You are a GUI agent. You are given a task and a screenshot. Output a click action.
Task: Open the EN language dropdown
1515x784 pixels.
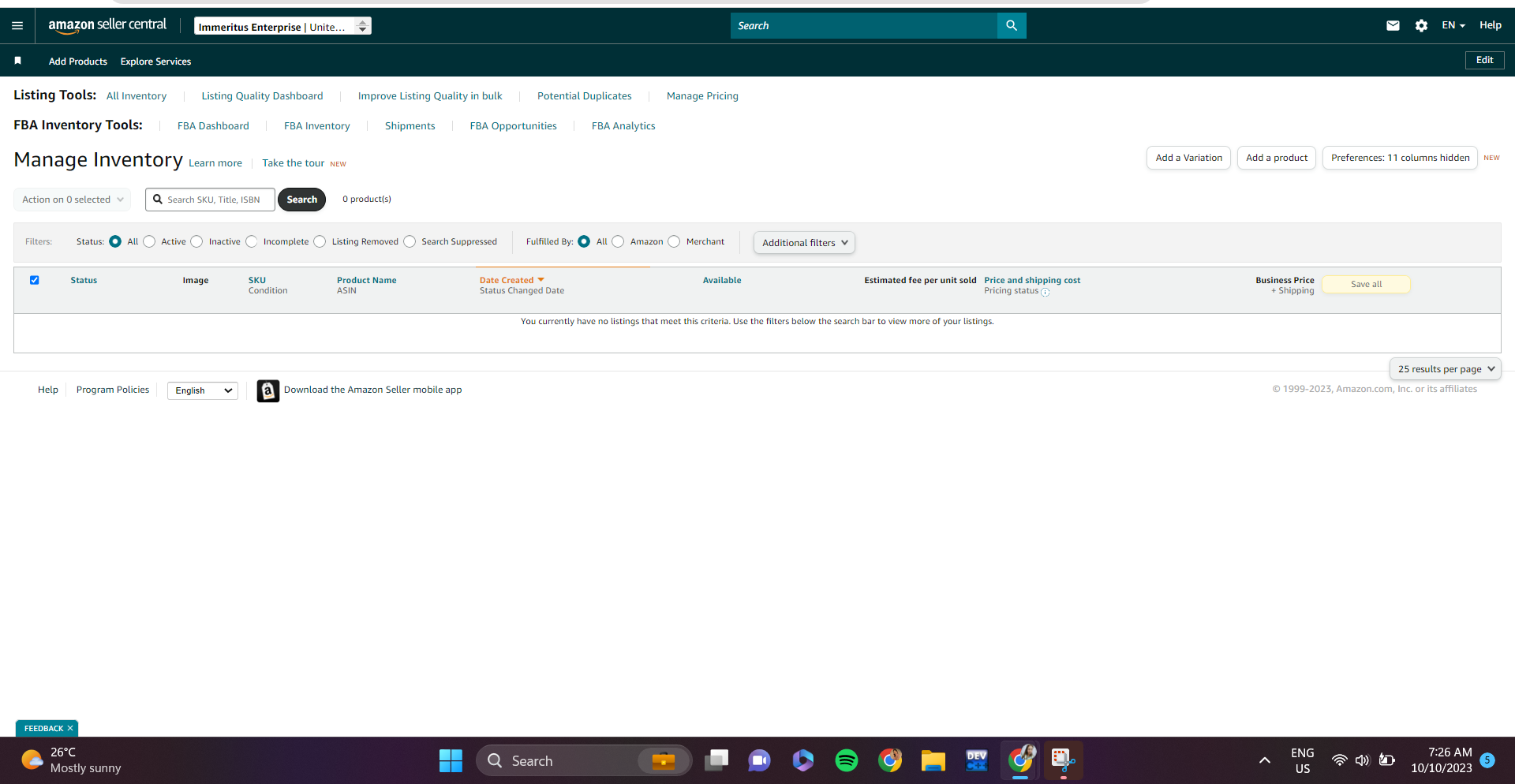(1453, 25)
